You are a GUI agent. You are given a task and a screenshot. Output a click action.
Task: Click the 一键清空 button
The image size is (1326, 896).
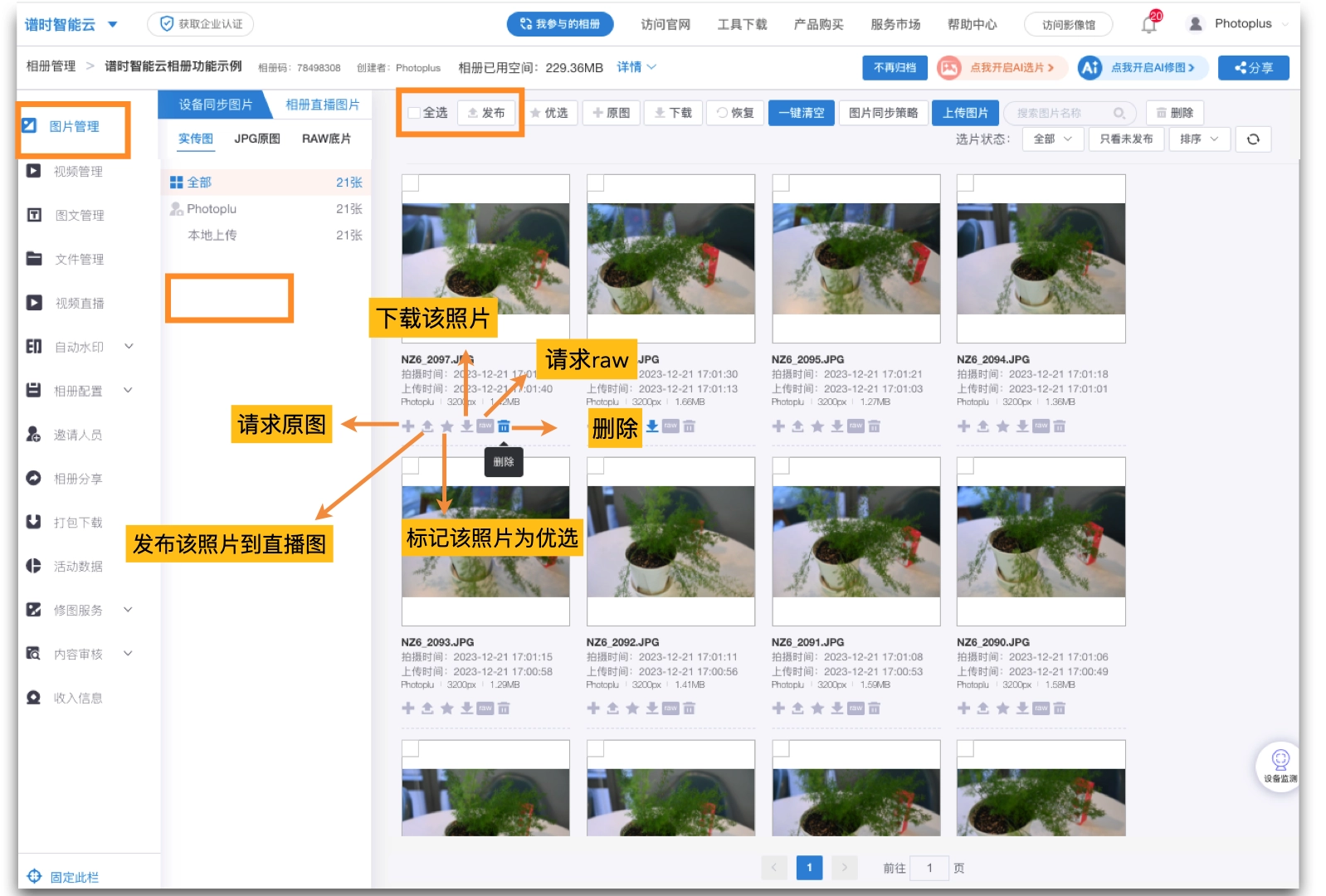(x=801, y=113)
